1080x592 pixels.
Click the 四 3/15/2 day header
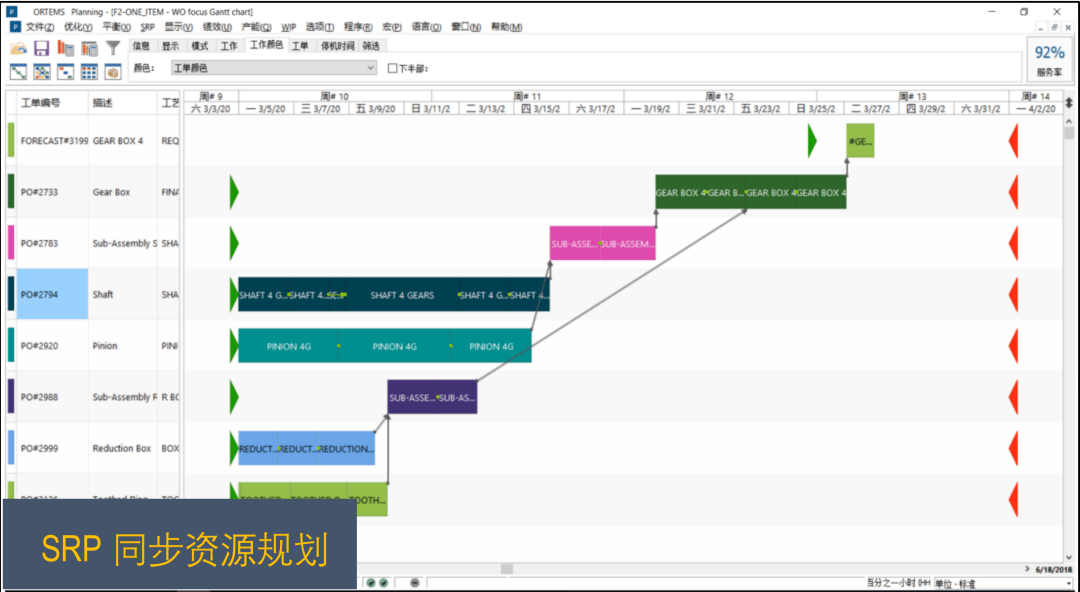tap(541, 109)
